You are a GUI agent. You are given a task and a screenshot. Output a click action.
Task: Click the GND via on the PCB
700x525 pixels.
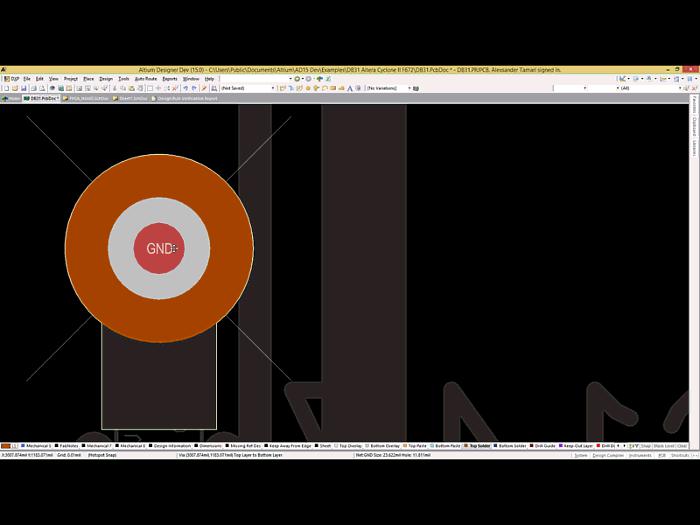point(159,248)
